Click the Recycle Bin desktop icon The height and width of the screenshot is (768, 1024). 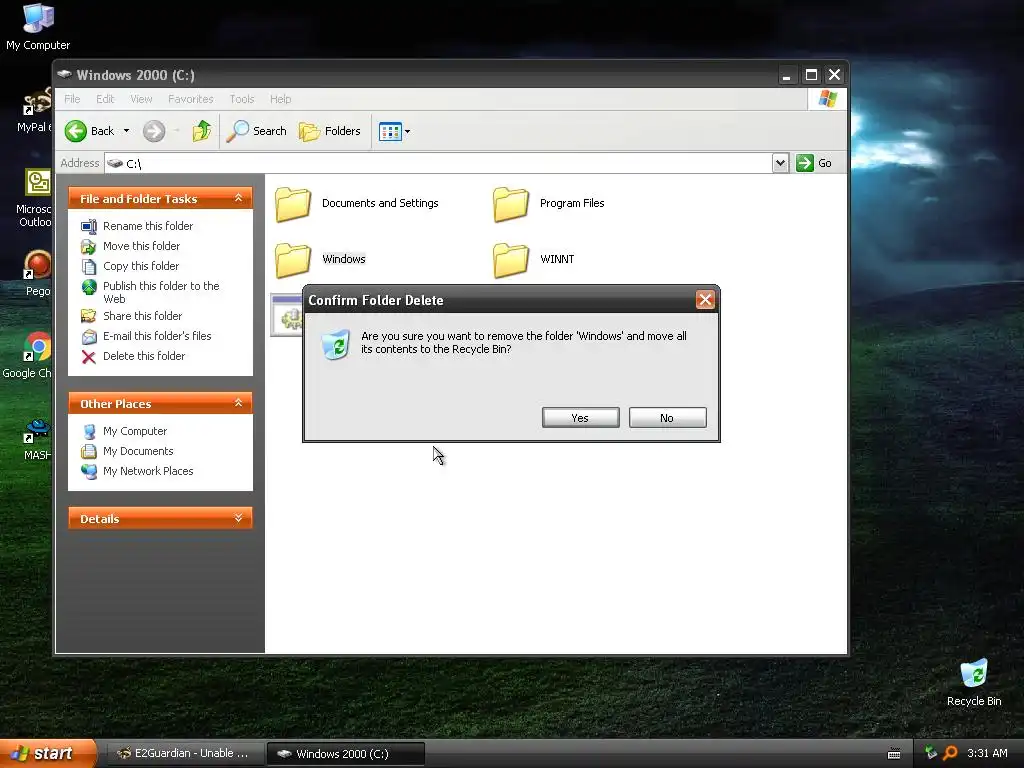coord(974,673)
